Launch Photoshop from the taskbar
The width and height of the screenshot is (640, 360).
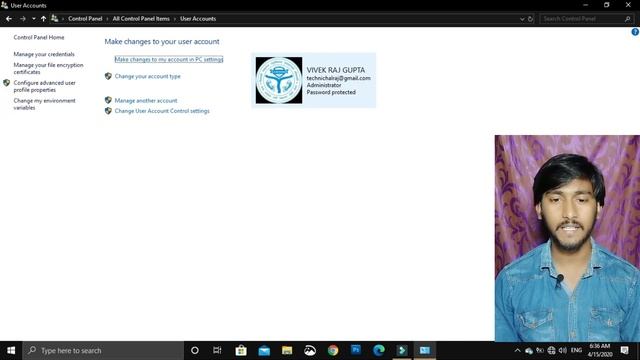[356, 351]
